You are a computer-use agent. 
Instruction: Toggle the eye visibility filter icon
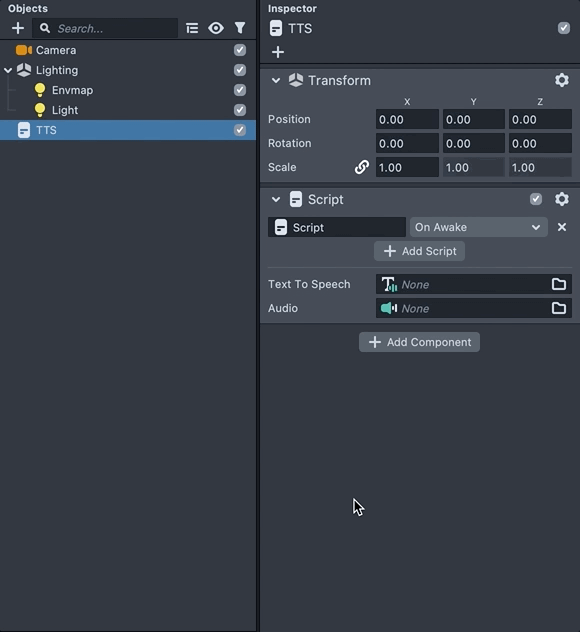[x=216, y=28]
